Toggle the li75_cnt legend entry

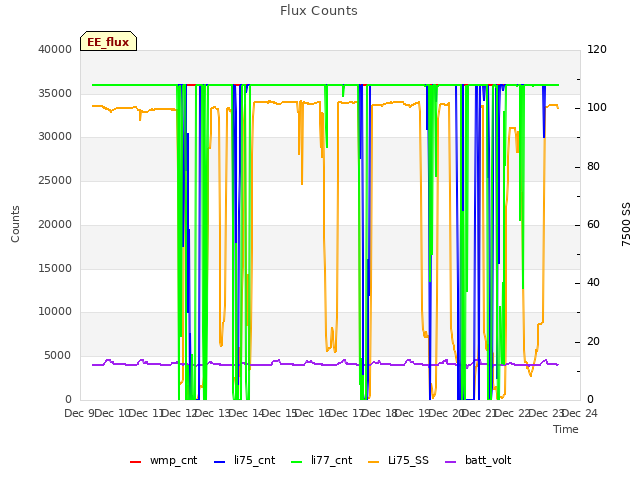(244, 460)
